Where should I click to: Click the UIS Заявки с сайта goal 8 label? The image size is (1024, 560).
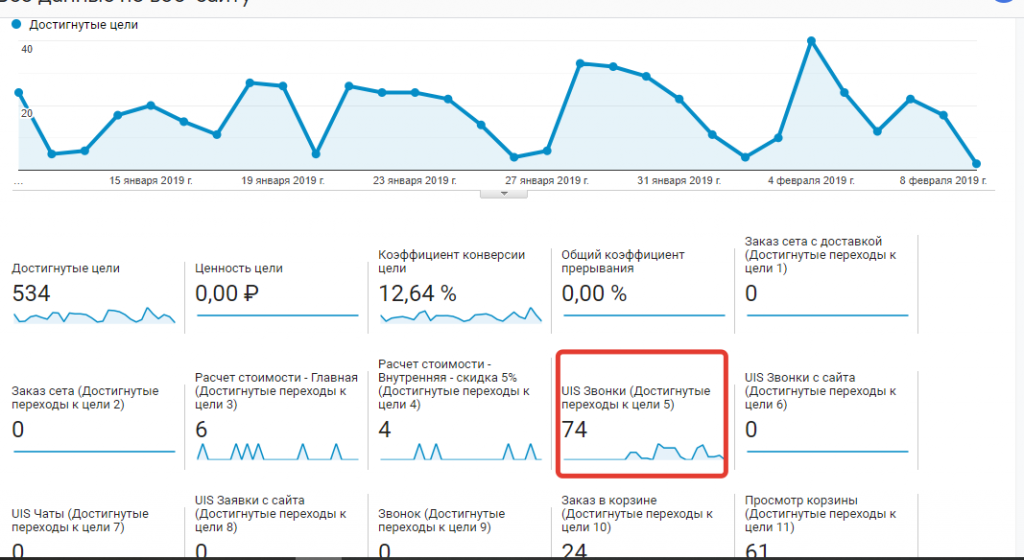[270, 514]
